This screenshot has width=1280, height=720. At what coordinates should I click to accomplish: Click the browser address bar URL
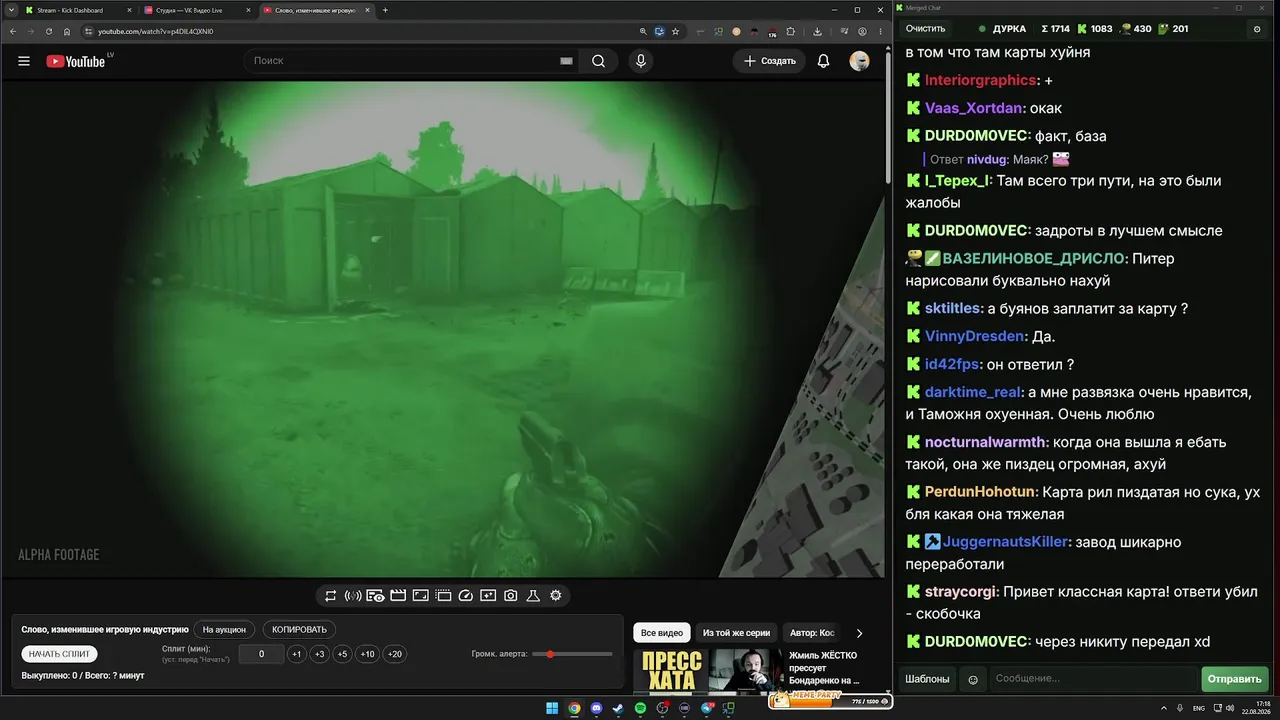156,31
